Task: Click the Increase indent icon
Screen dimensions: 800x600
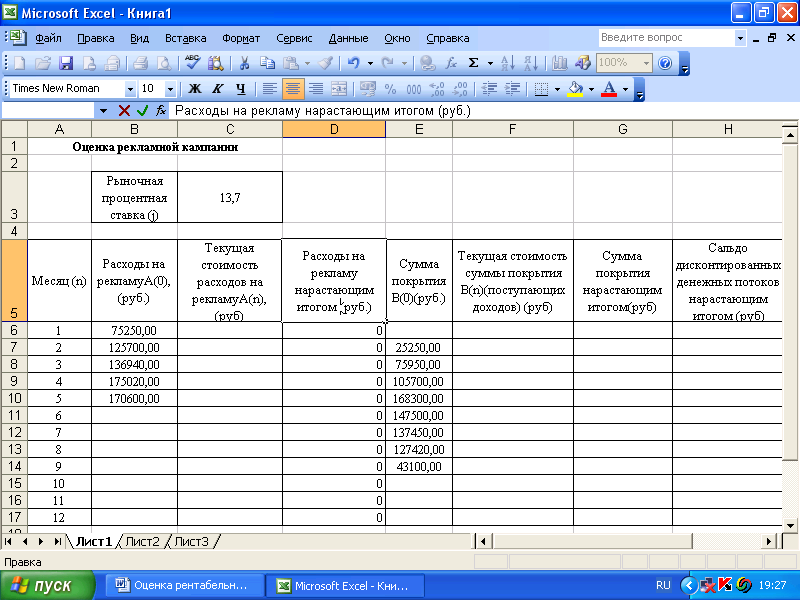Action: click(x=512, y=89)
